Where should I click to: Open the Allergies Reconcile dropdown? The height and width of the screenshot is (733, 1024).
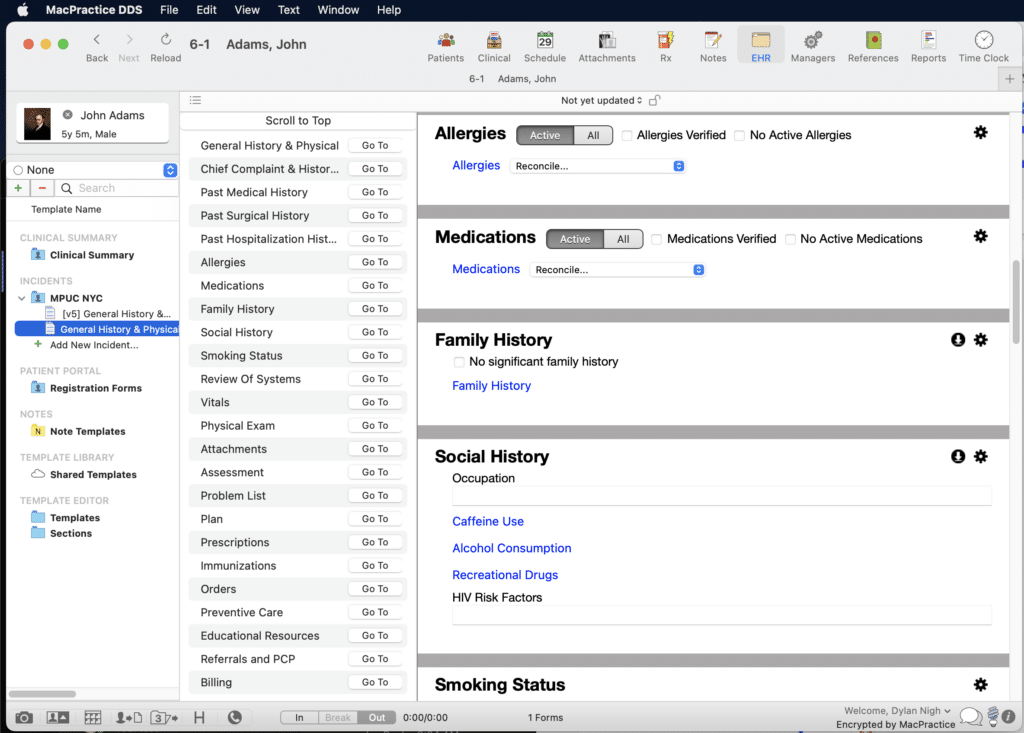point(598,166)
